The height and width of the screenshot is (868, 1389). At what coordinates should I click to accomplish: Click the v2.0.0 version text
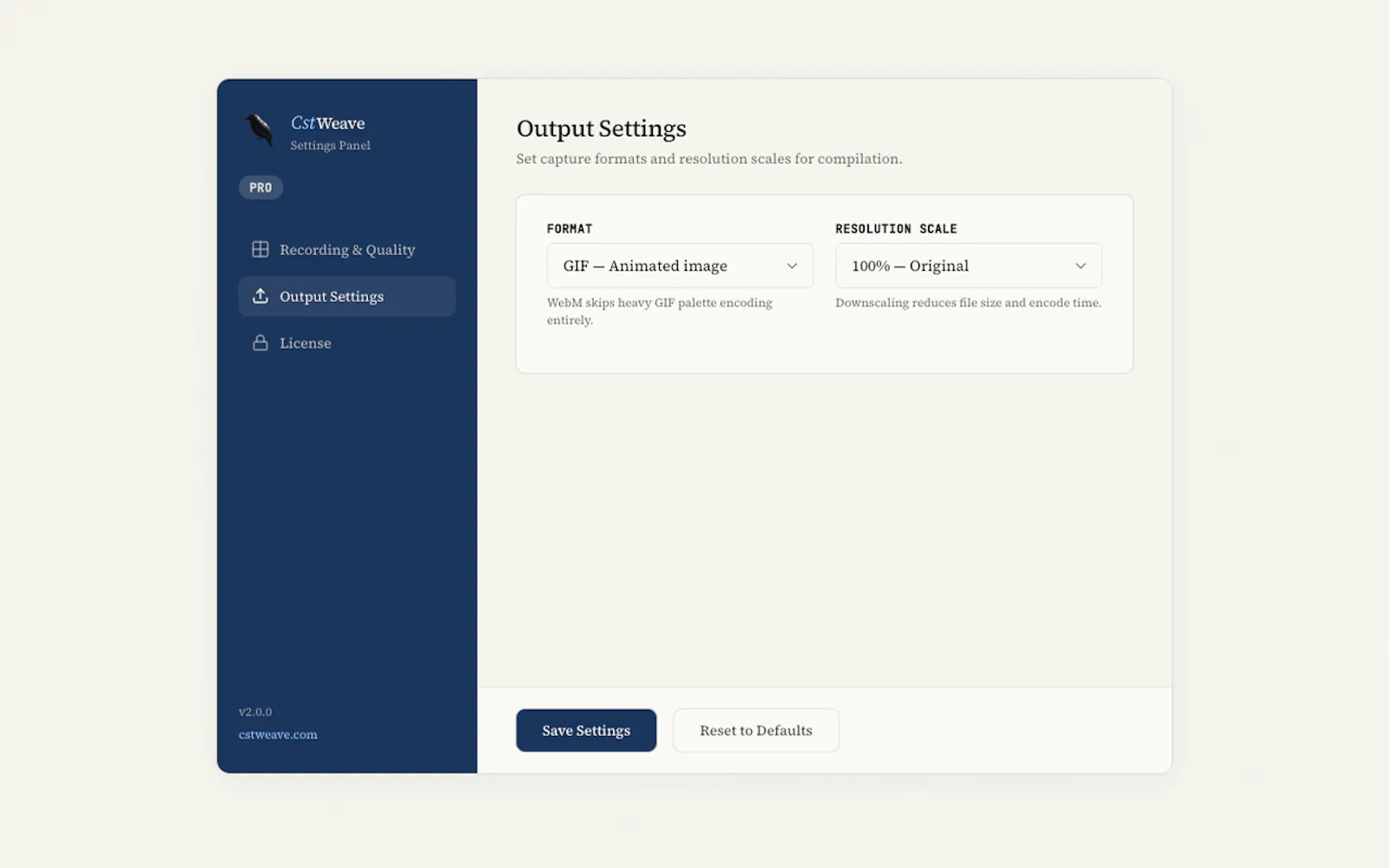255,712
